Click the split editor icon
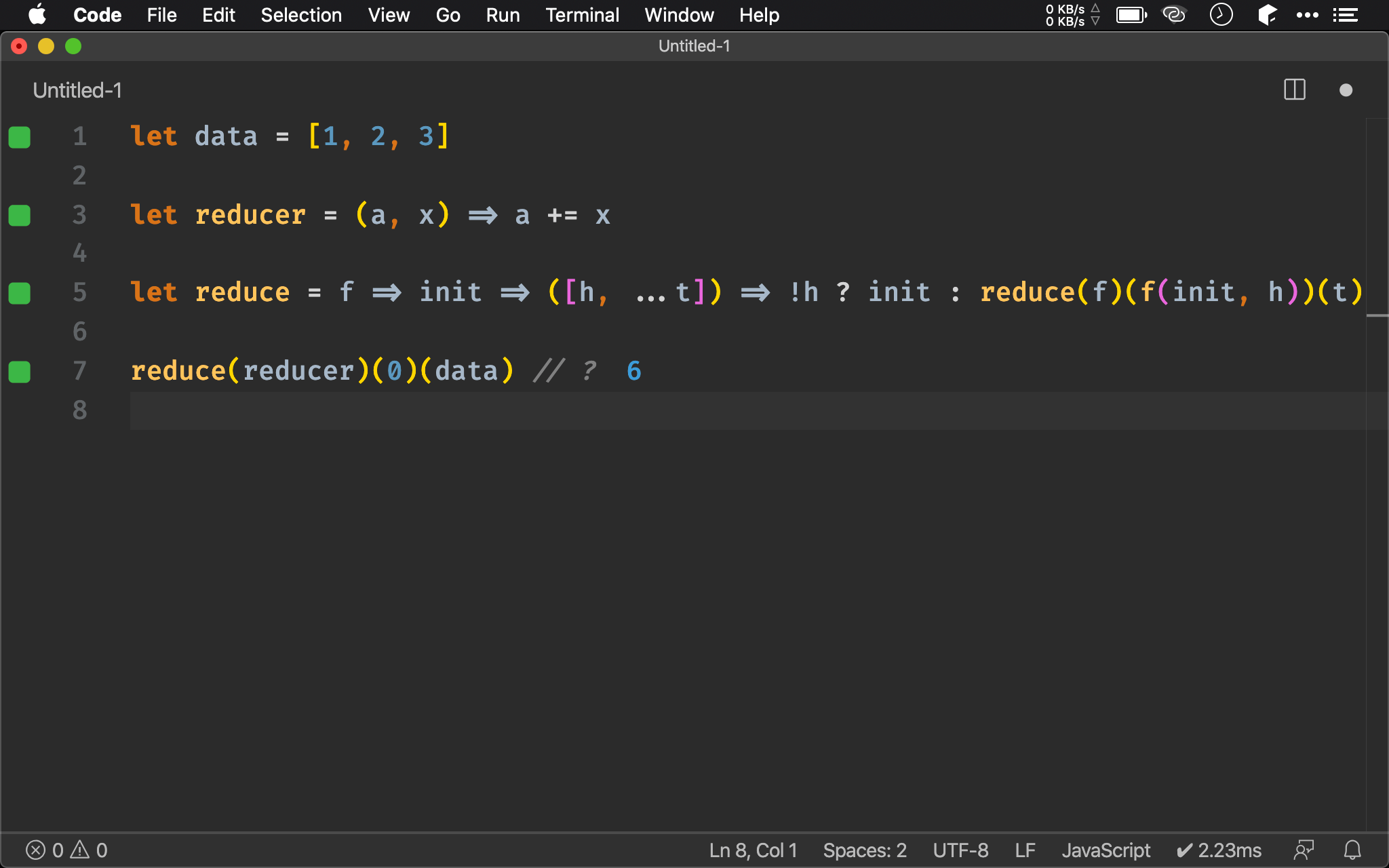 click(1294, 90)
